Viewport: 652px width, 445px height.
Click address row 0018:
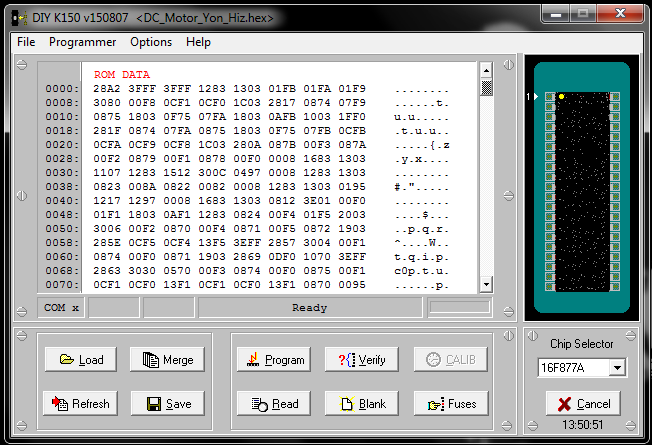(x=62, y=131)
